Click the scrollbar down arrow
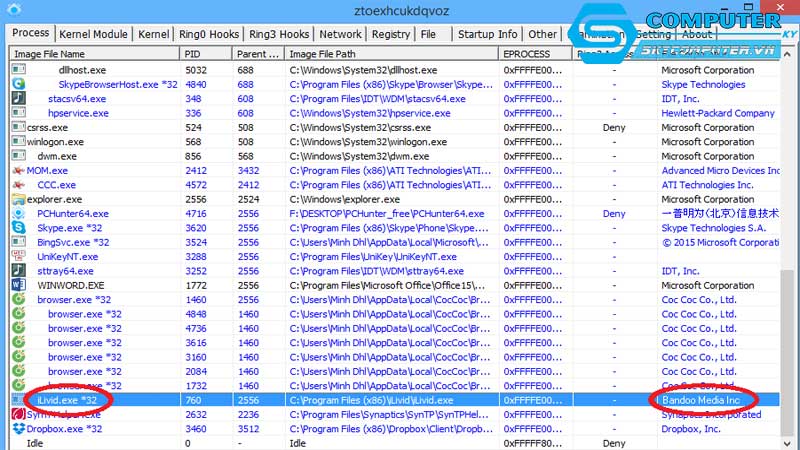 (787, 444)
